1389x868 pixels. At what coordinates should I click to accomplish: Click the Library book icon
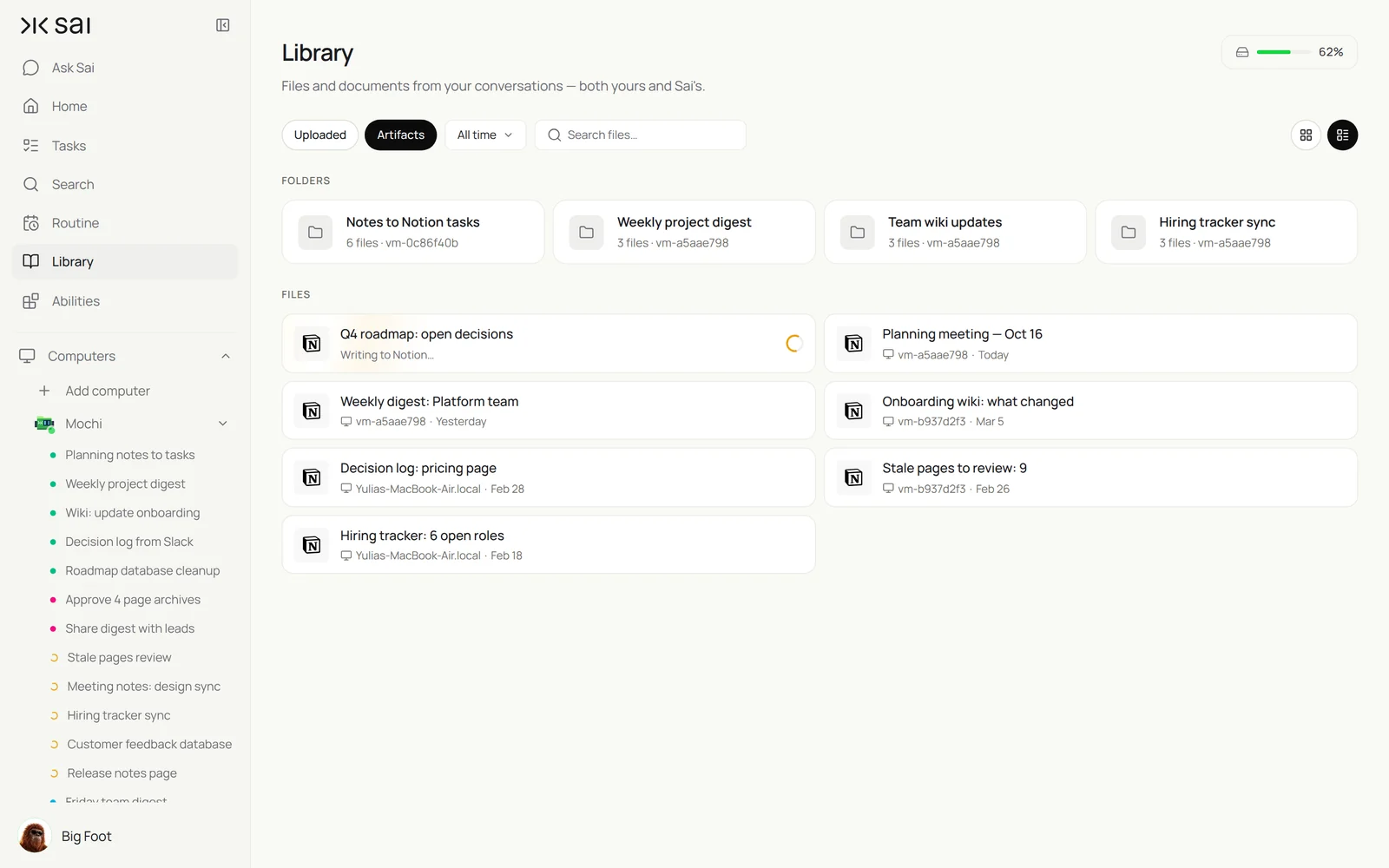(x=31, y=261)
